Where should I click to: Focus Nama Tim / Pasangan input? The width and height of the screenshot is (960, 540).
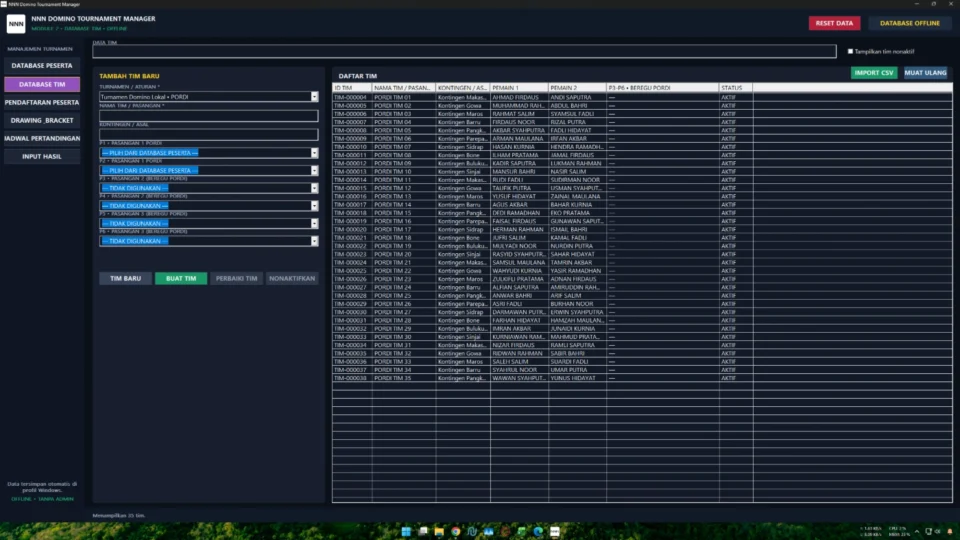[209, 116]
